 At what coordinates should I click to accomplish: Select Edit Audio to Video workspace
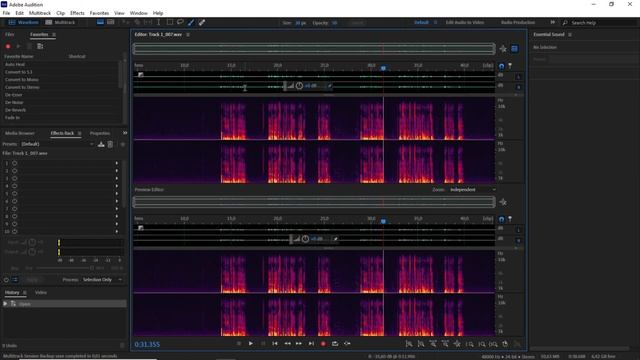[464, 22]
